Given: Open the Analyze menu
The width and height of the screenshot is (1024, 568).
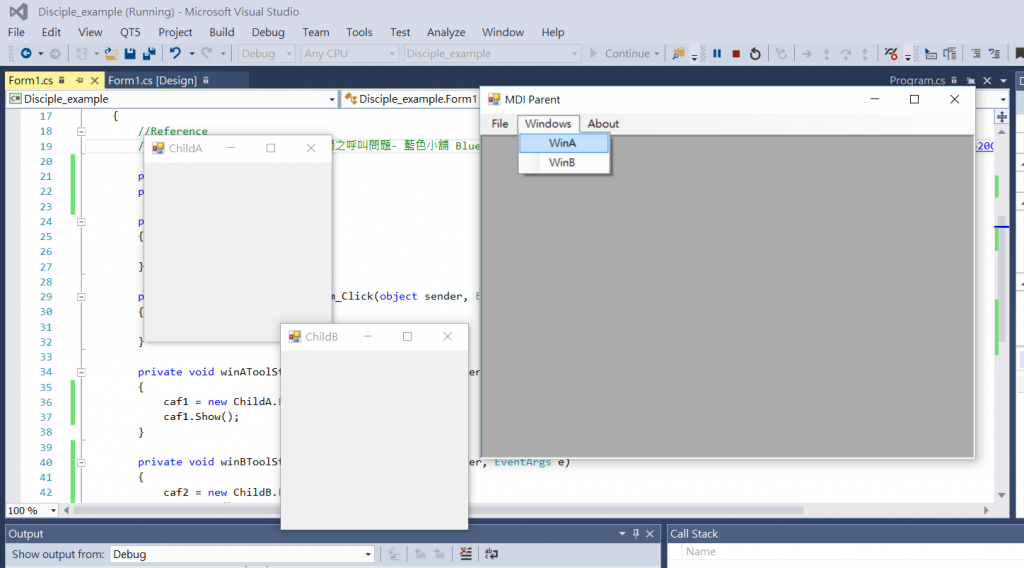Looking at the screenshot, I should (446, 32).
